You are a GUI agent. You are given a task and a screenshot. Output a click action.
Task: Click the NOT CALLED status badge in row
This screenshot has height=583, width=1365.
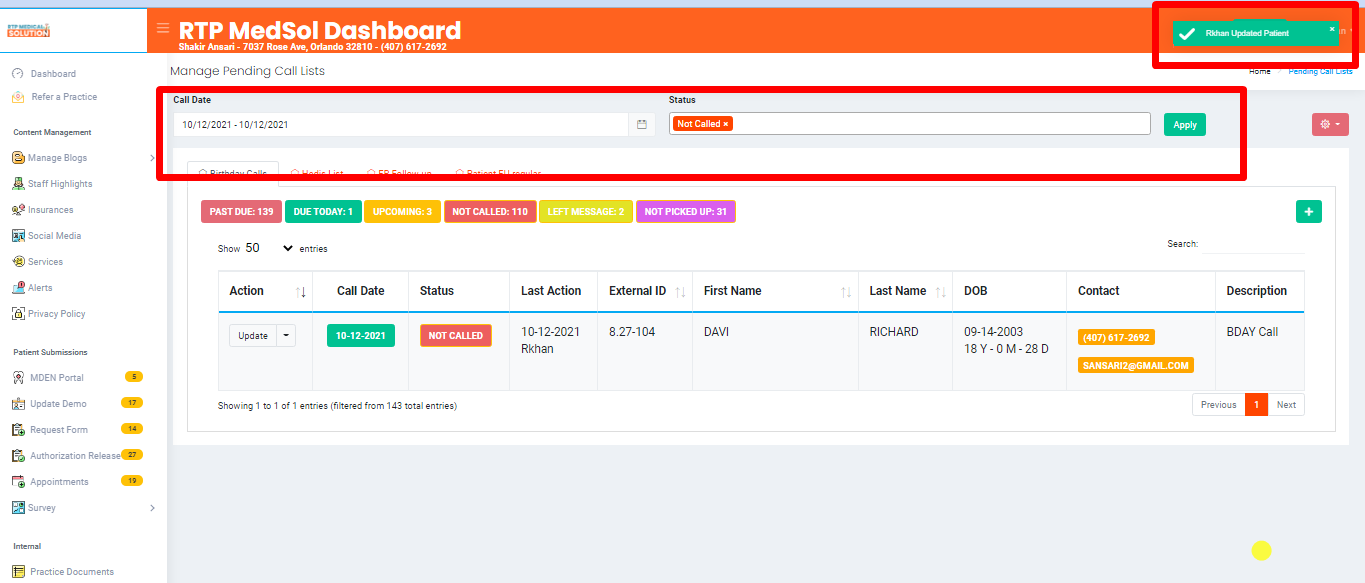pos(456,336)
